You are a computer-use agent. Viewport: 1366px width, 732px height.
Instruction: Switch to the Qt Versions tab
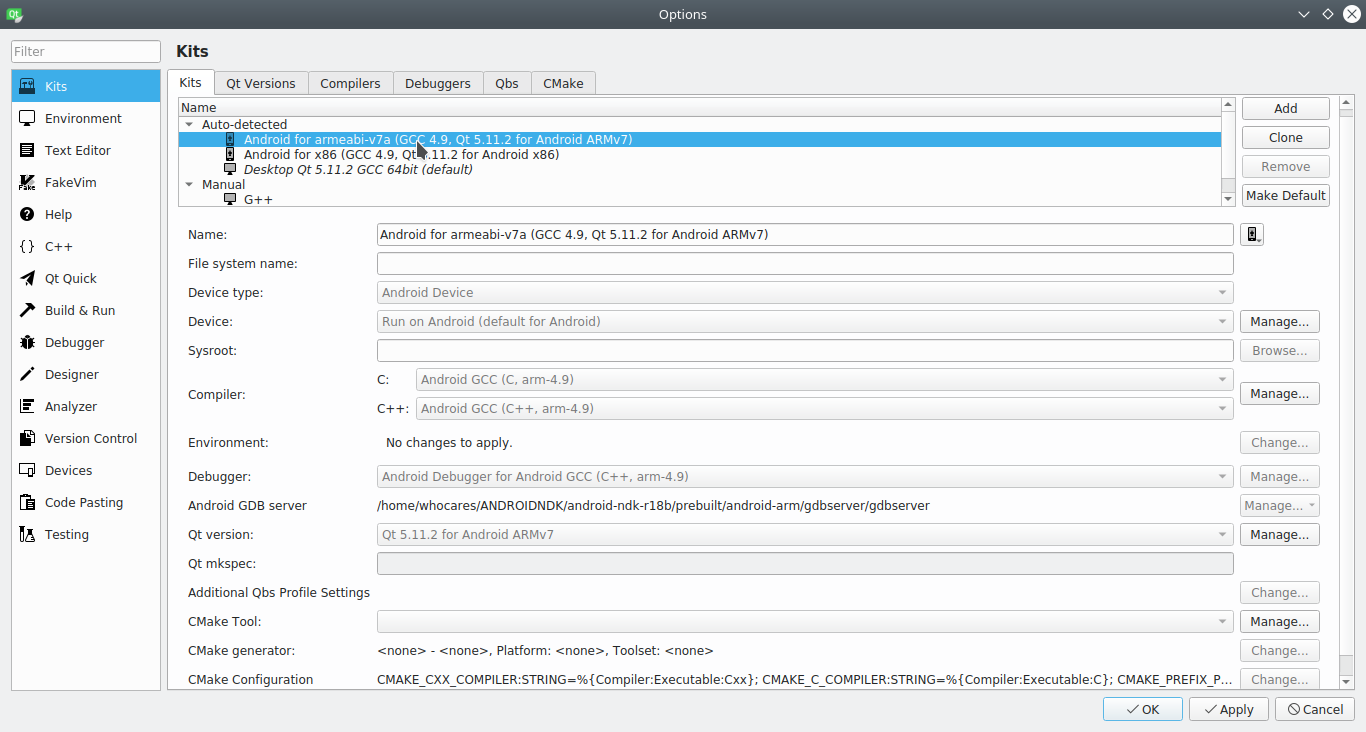click(261, 84)
